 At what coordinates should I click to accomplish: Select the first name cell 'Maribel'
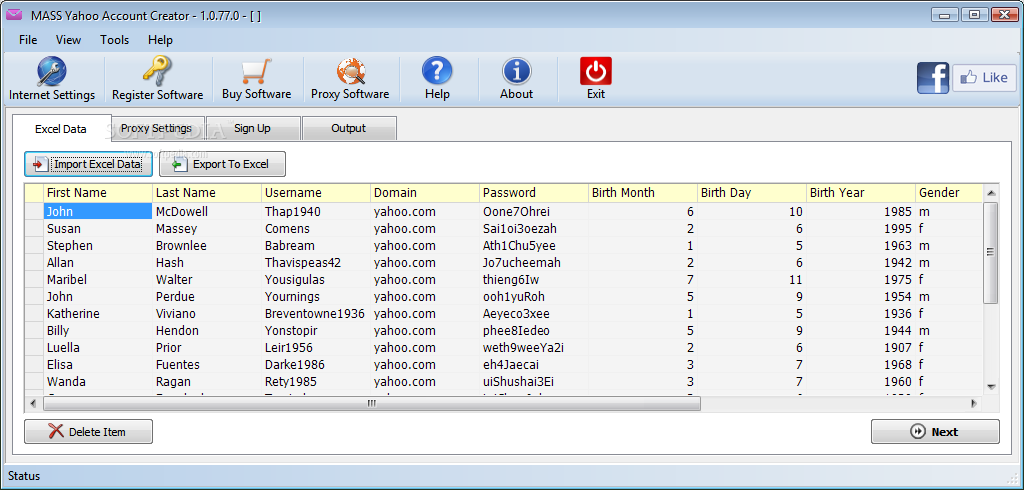pos(98,280)
